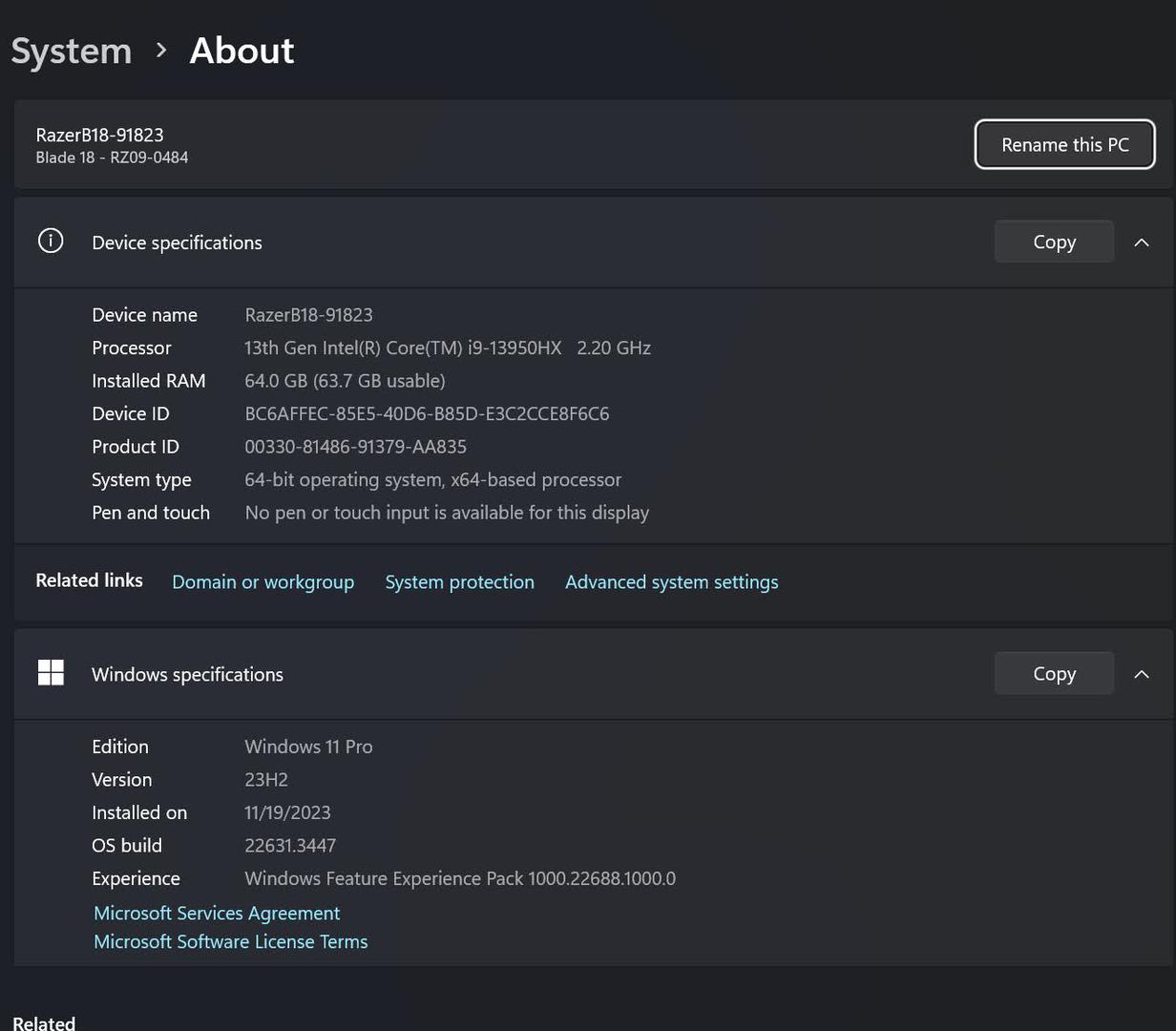Collapse the Windows specifications section

(1141, 673)
